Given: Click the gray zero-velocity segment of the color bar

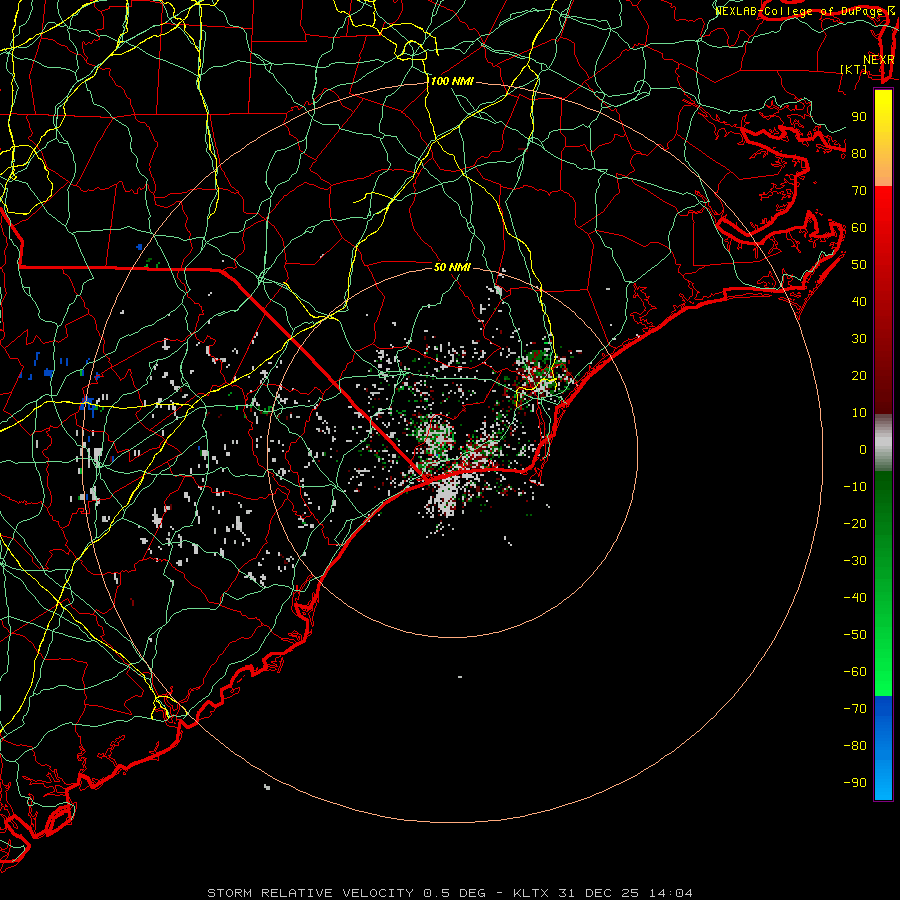Looking at the screenshot, I should click(883, 443).
